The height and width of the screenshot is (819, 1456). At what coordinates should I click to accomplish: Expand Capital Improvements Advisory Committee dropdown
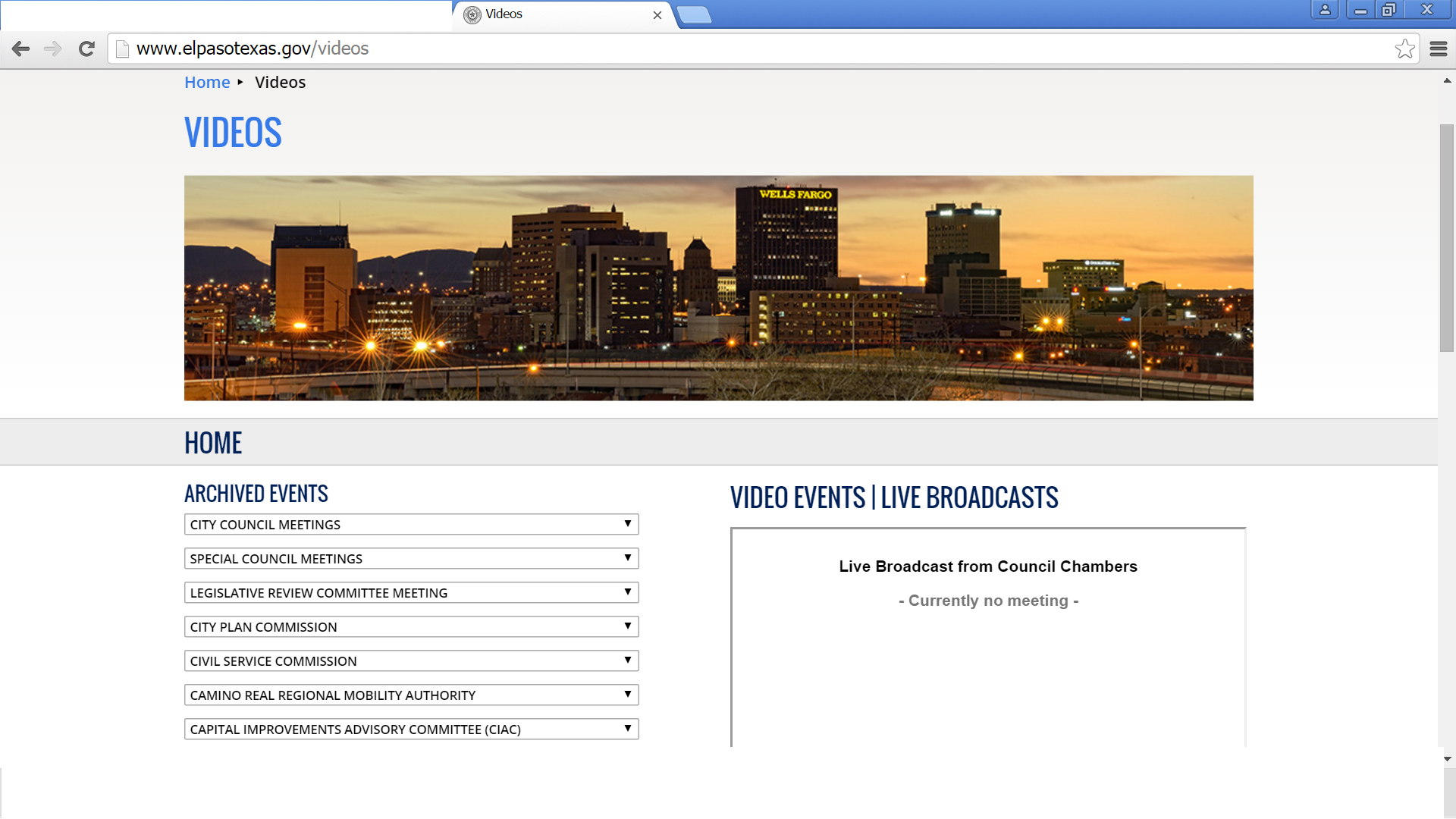coord(411,730)
